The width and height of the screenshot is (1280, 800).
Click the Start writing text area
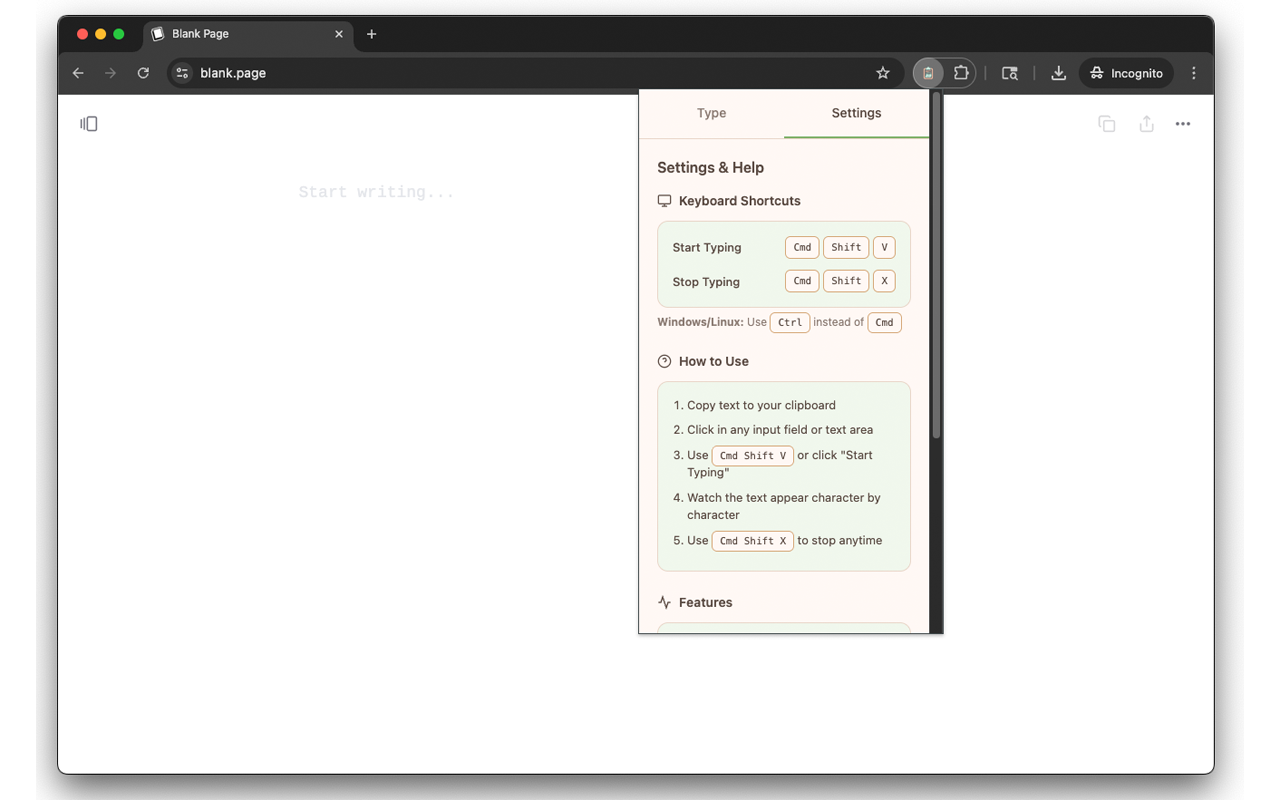[x=376, y=191]
